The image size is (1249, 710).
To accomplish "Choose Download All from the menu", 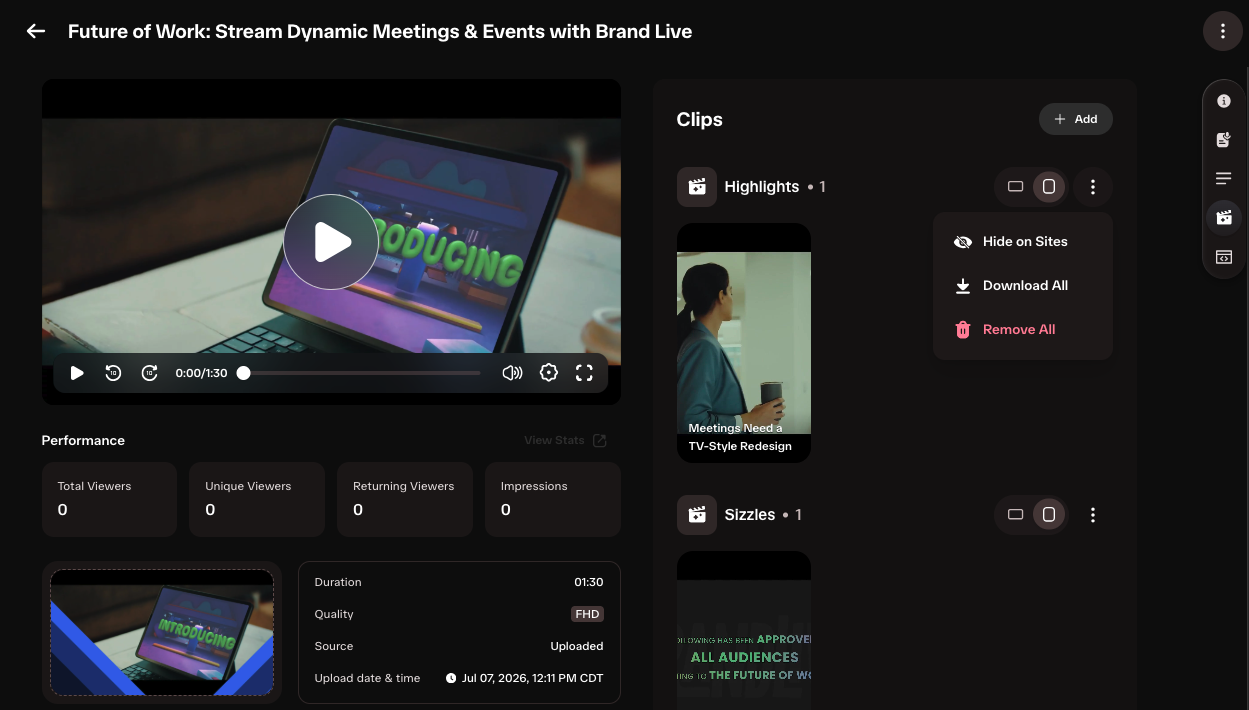I will (1023, 286).
